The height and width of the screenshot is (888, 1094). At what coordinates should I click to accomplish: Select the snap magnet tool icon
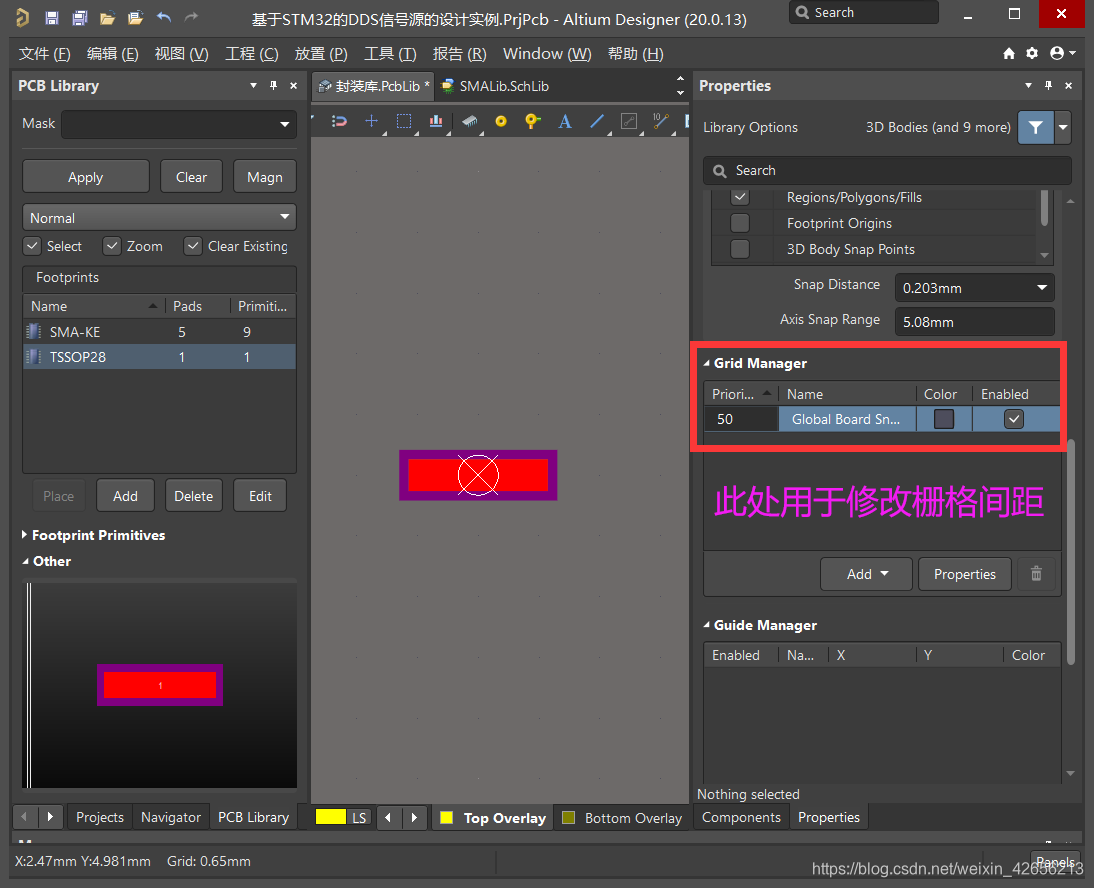pos(339,121)
